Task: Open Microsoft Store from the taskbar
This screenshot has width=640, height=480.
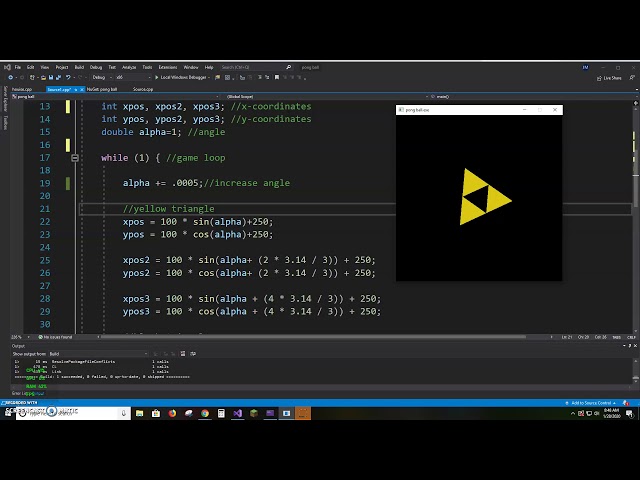Action: (156, 413)
